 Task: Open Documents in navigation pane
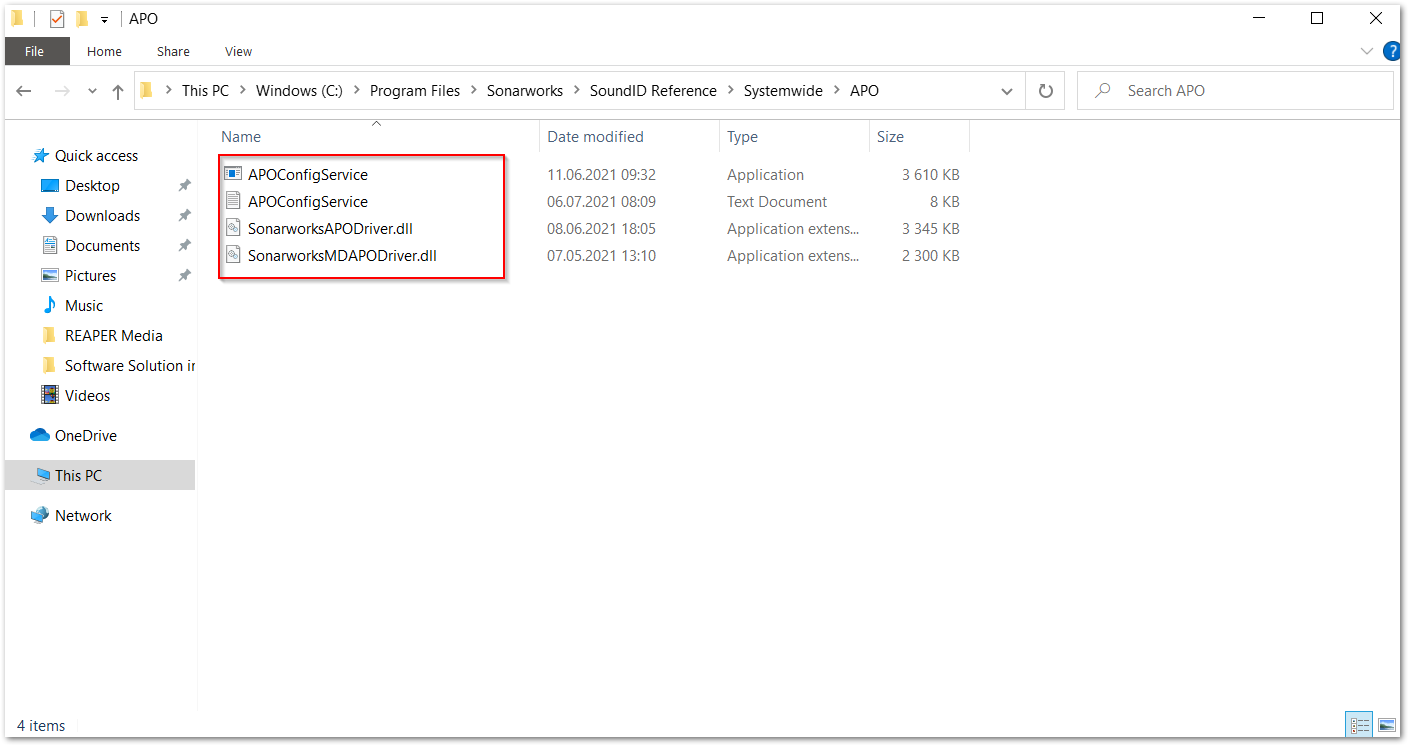pyautogui.click(x=102, y=246)
